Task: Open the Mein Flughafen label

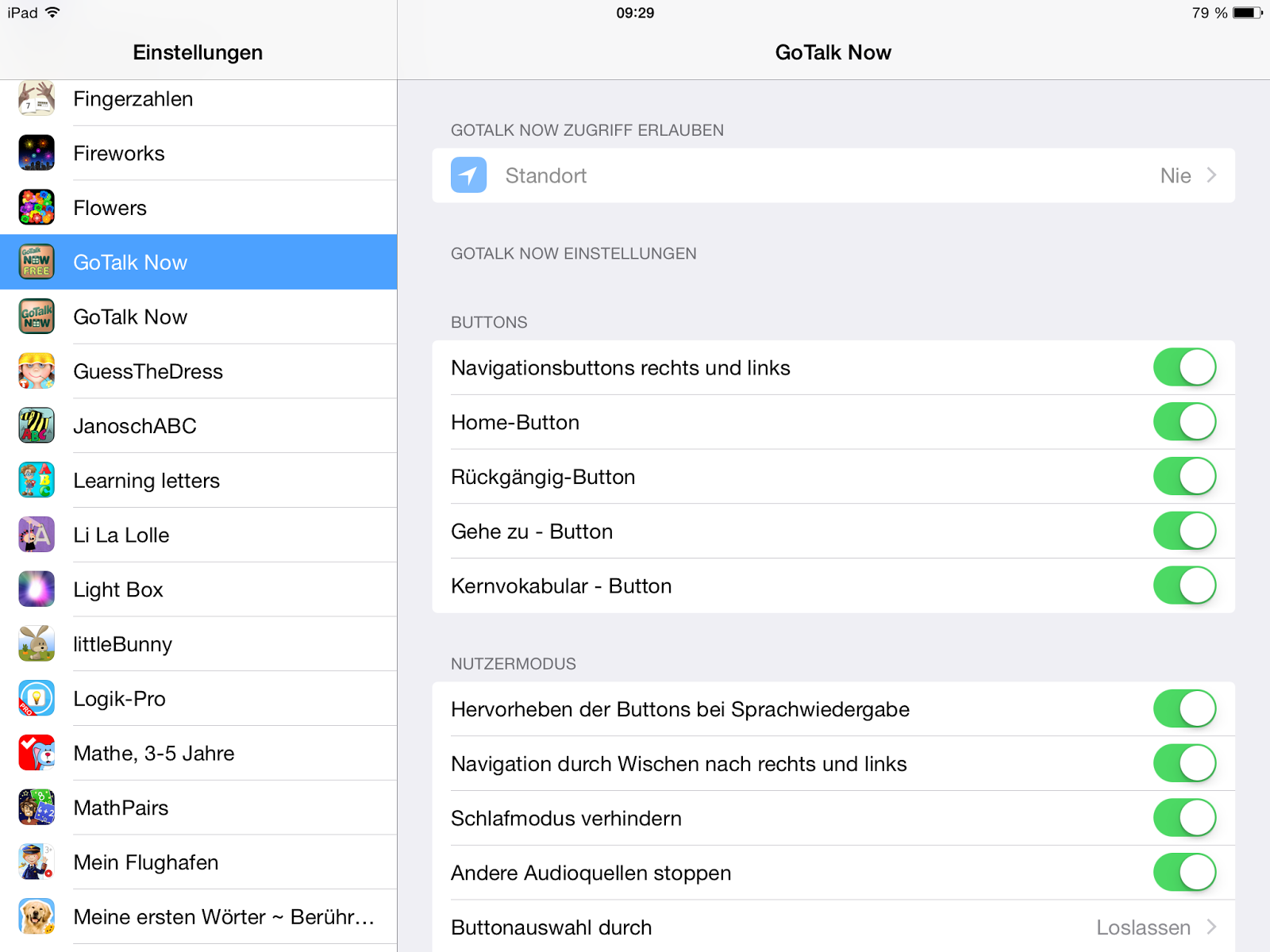Action: click(146, 862)
